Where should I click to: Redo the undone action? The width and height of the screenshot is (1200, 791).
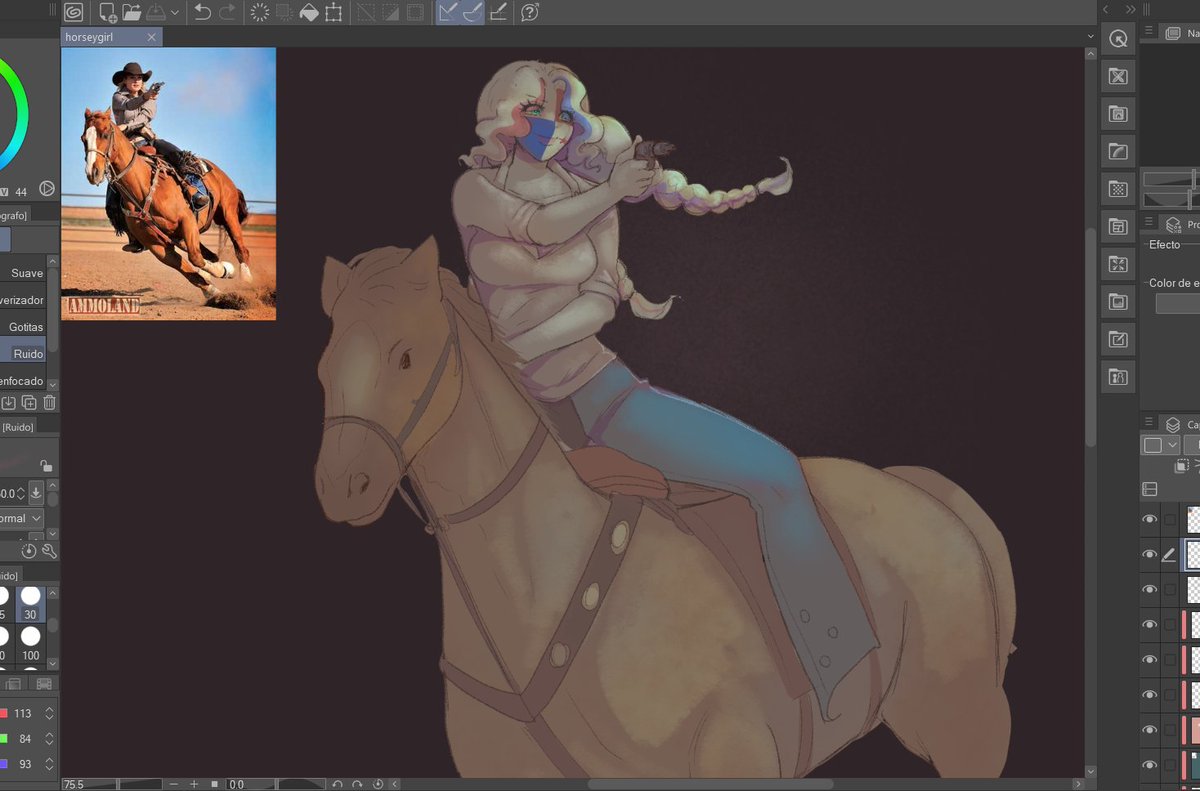(227, 12)
